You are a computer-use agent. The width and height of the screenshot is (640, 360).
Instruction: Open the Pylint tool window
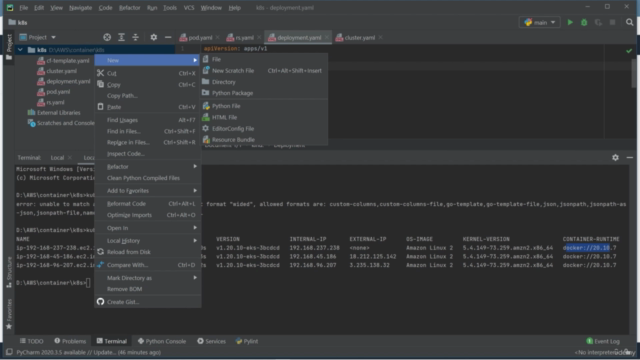[x=247, y=341]
